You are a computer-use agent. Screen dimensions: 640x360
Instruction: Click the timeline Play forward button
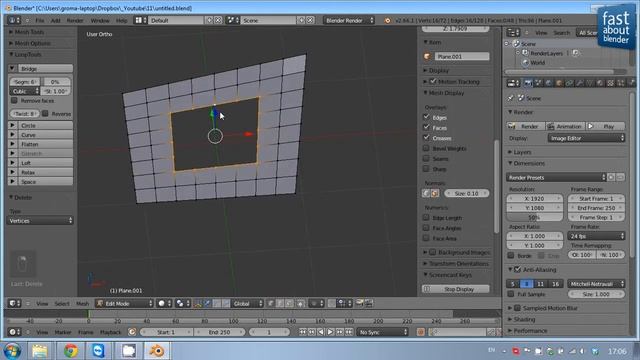[330, 332]
